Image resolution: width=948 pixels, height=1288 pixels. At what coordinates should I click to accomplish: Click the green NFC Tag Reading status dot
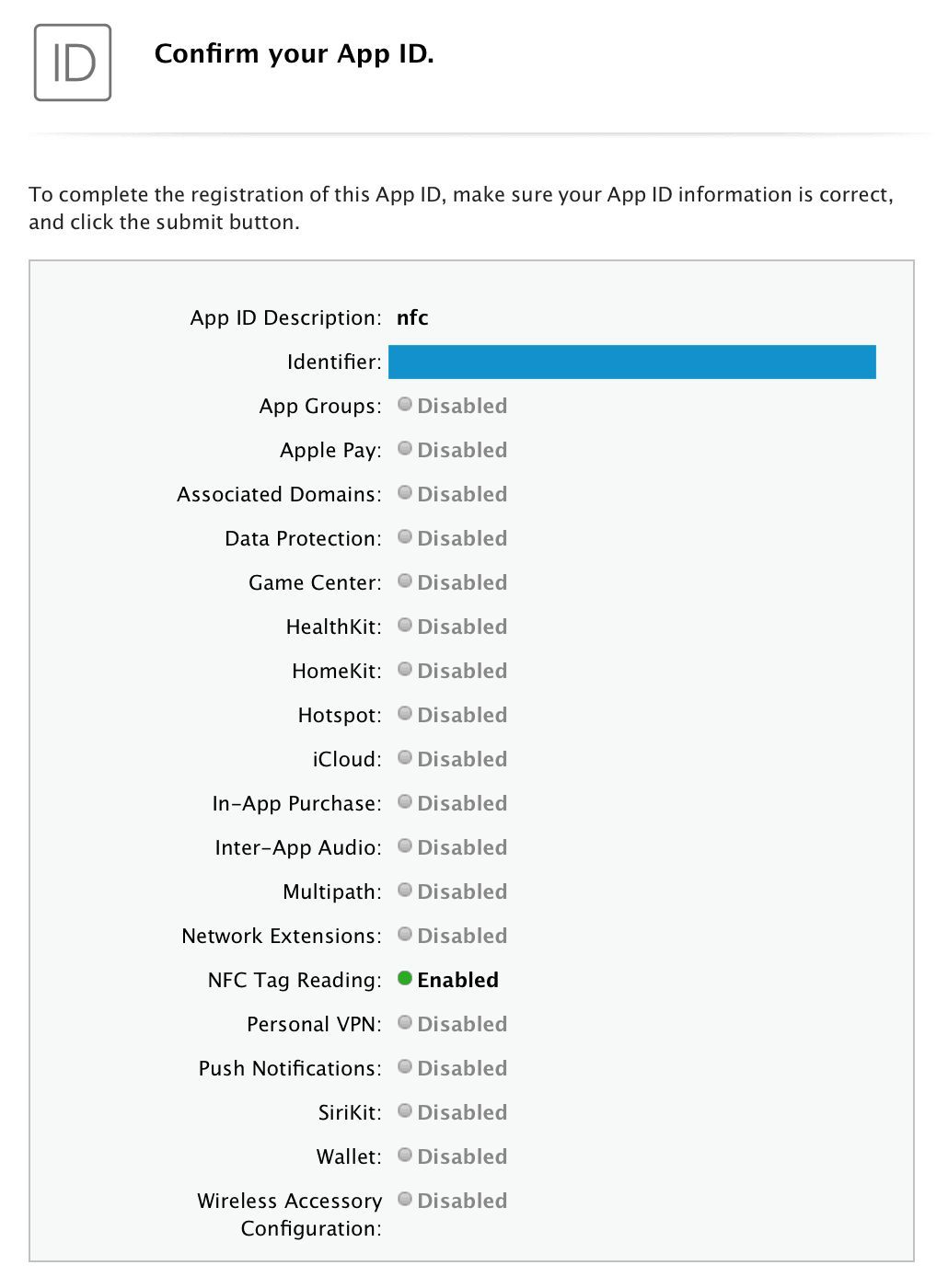[x=405, y=978]
